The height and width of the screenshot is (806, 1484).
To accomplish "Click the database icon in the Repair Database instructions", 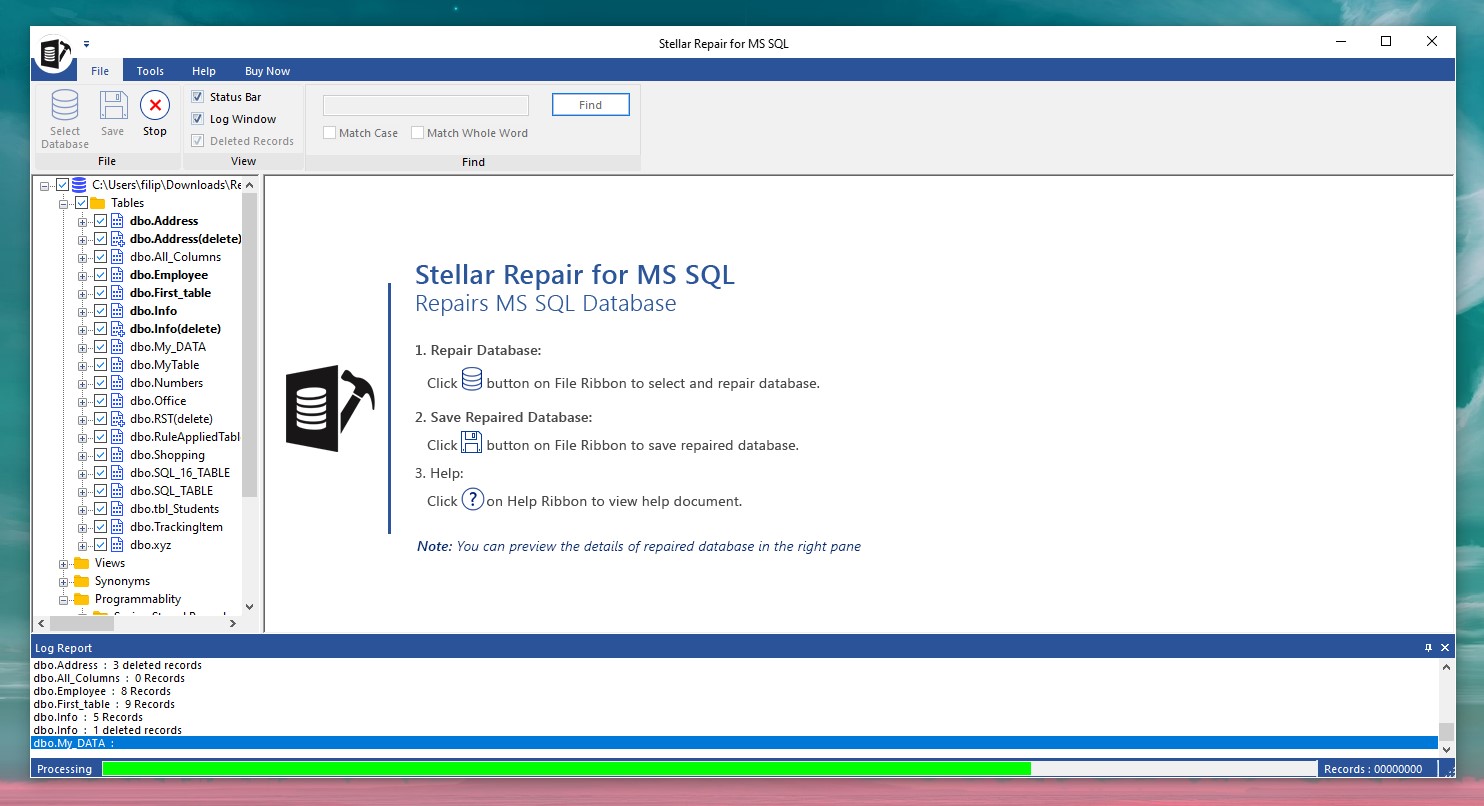I will [472, 380].
